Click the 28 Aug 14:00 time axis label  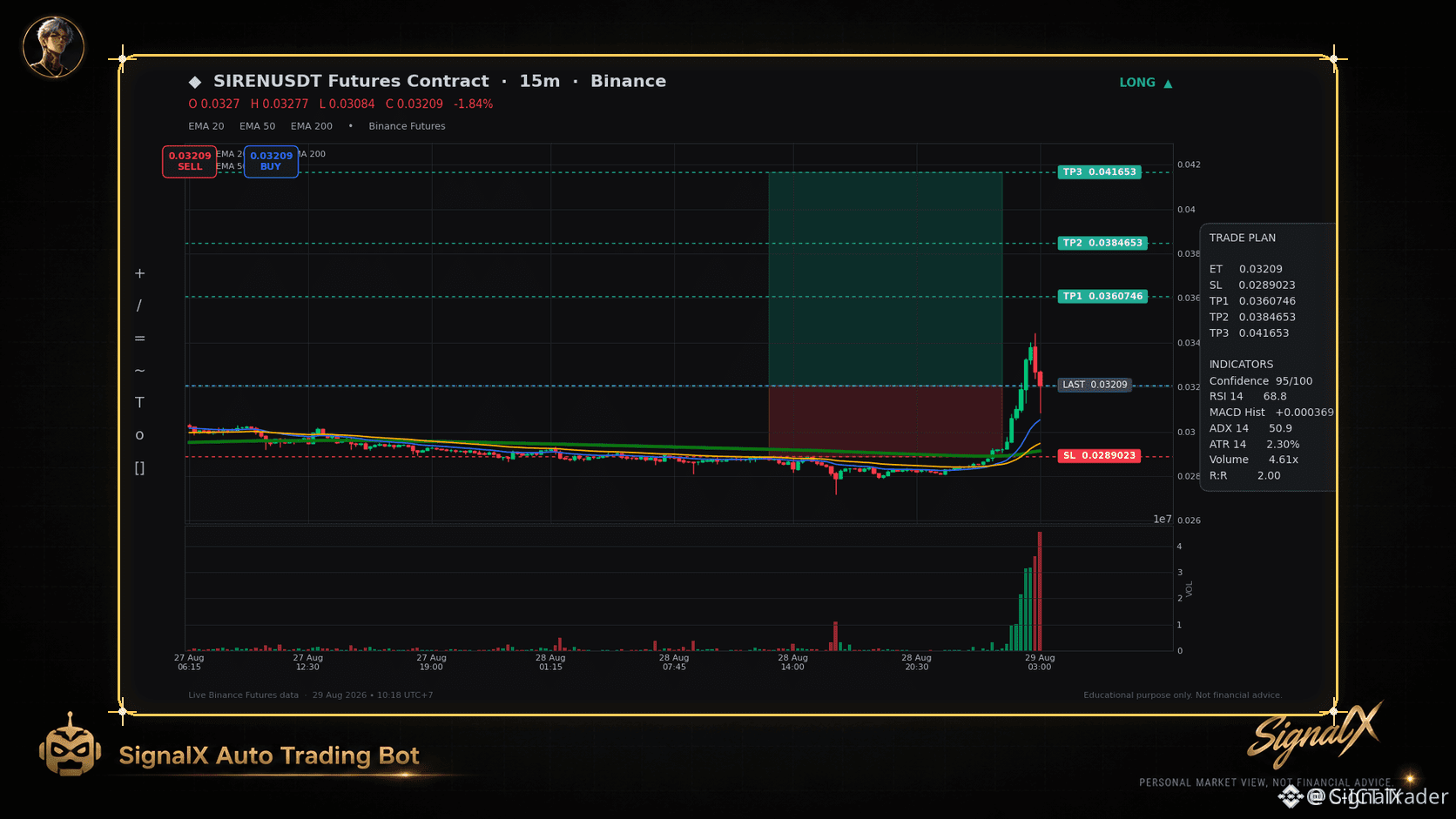tap(792, 662)
